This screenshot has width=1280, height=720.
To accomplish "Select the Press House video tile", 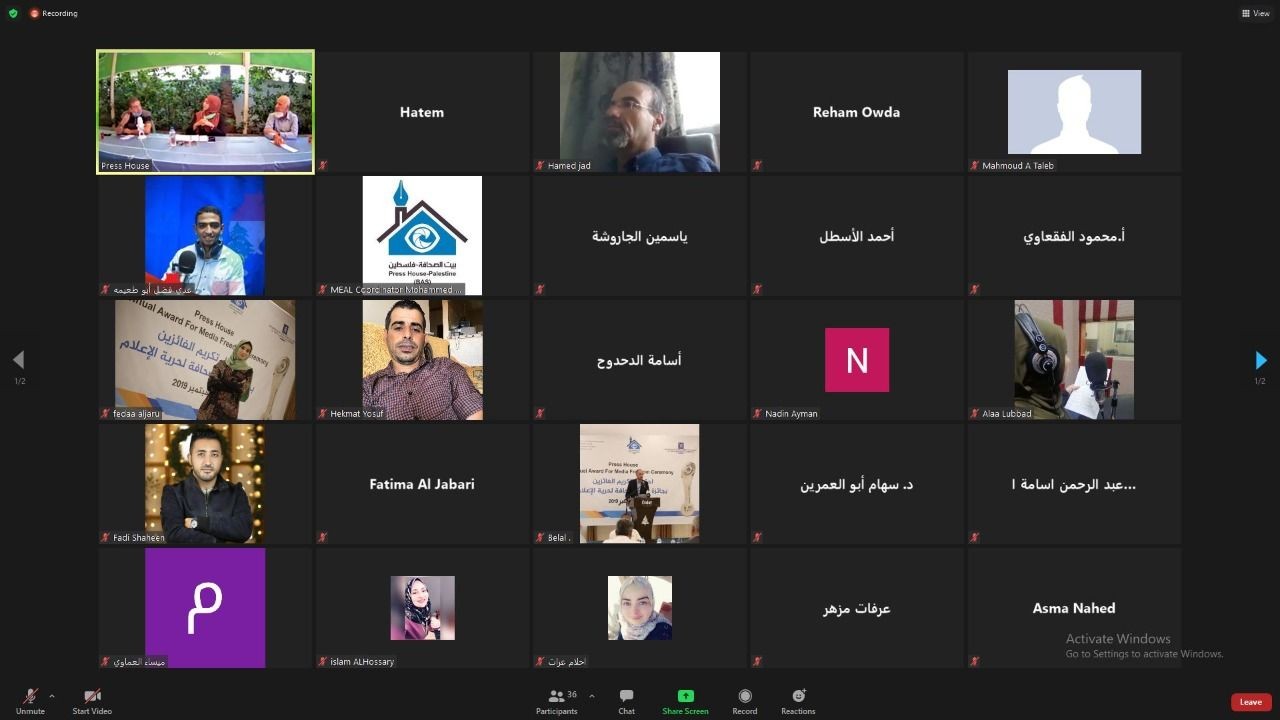I will click(205, 112).
